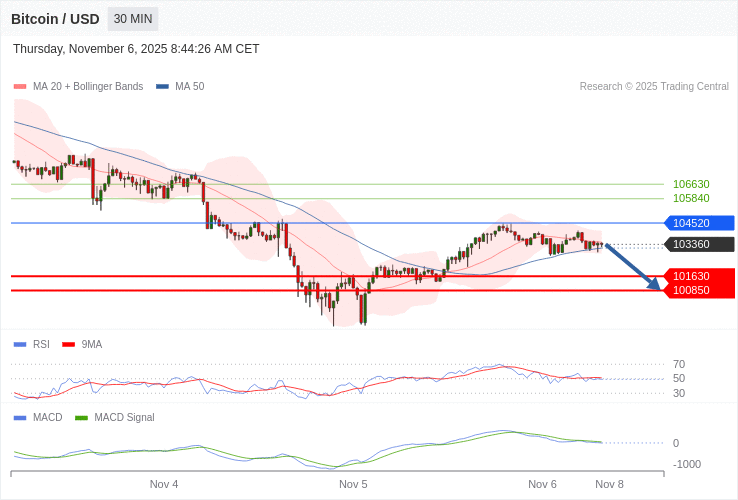This screenshot has height=500, width=738.
Task: Click the 100850 red support tag
Action: point(699,290)
